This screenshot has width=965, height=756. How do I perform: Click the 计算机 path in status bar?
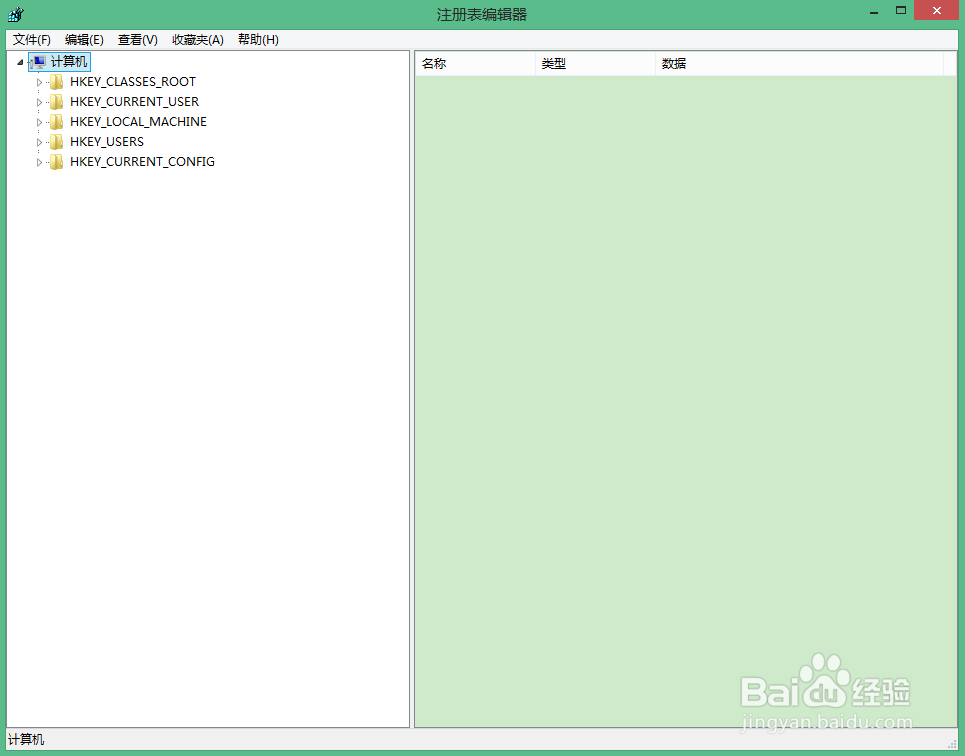click(26, 739)
